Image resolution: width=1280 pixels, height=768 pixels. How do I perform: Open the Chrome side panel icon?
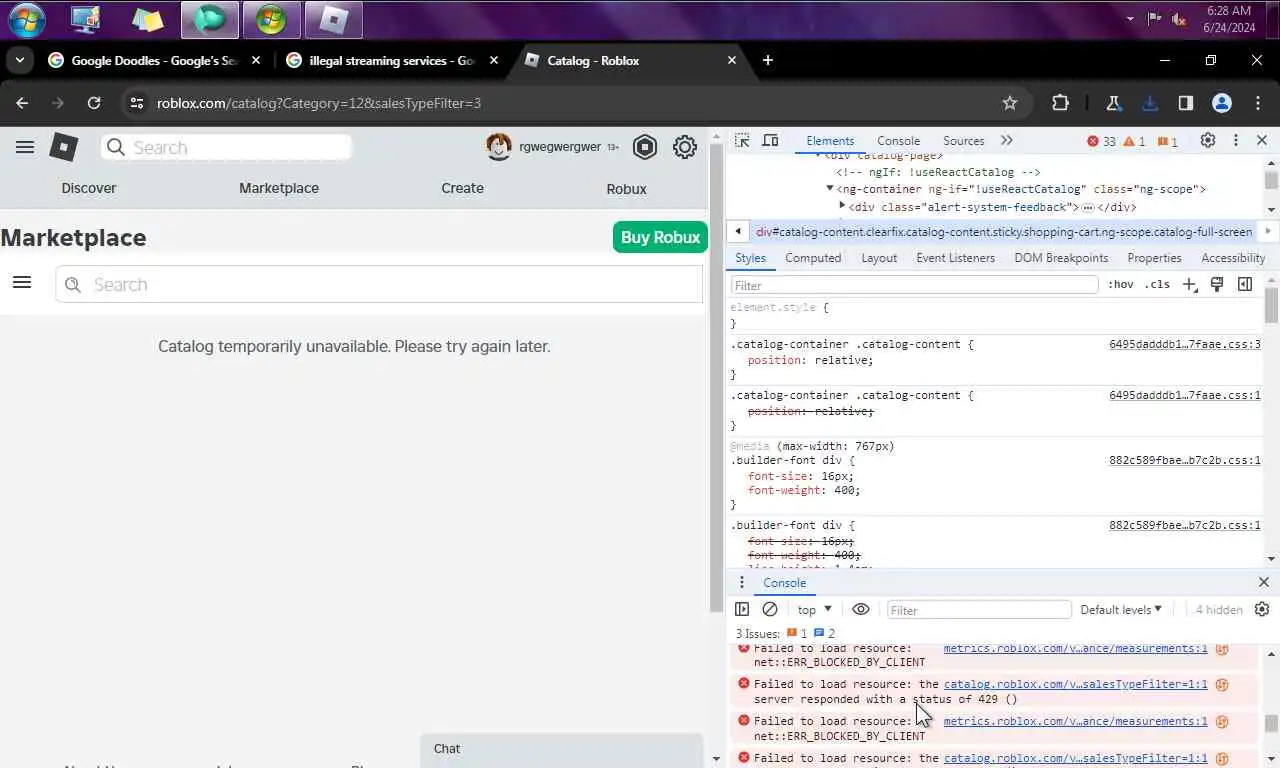[x=1186, y=103]
